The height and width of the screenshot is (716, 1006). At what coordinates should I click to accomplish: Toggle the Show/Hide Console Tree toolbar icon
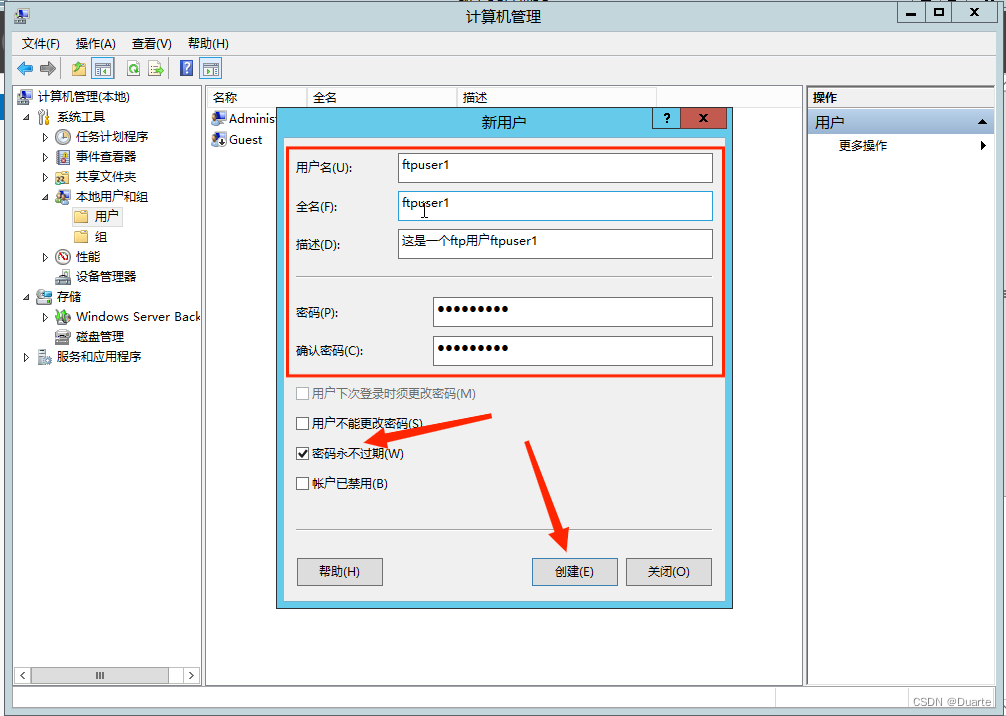pyautogui.click(x=103, y=69)
